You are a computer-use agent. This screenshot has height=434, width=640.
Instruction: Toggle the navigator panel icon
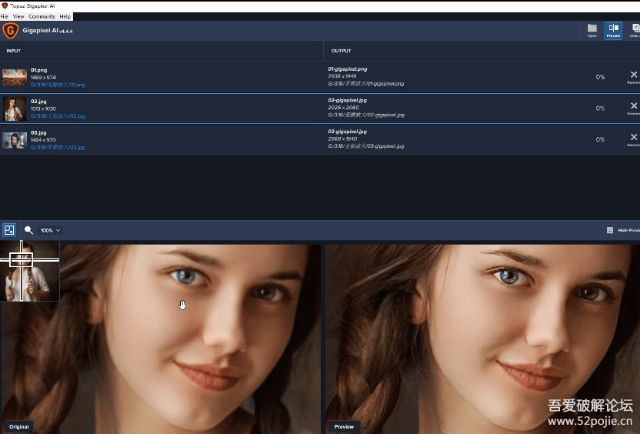9,230
